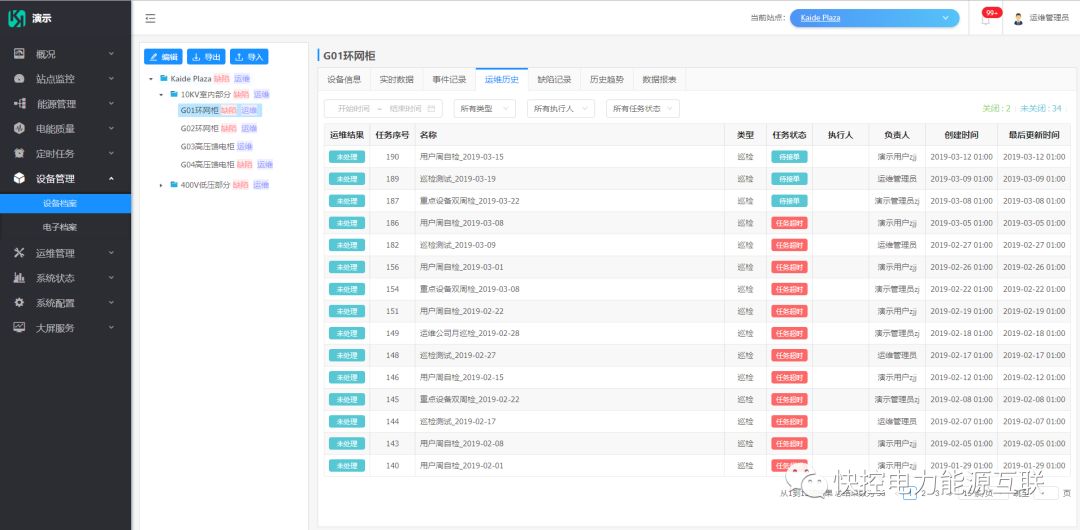Click the 导出 export button
Viewport: 1080px width, 530px height.
[206, 57]
